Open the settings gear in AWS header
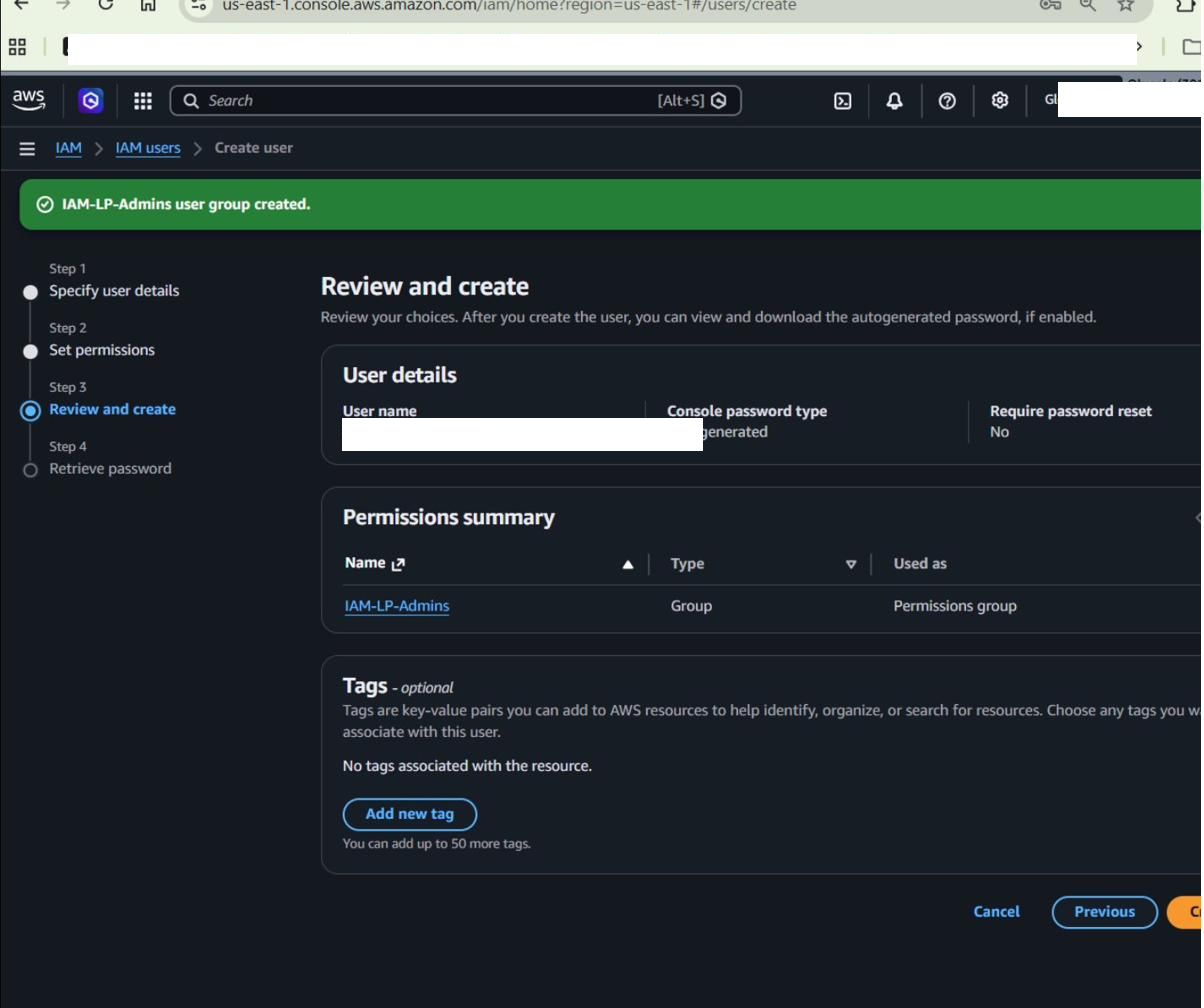The height and width of the screenshot is (1008, 1204). tap(999, 101)
